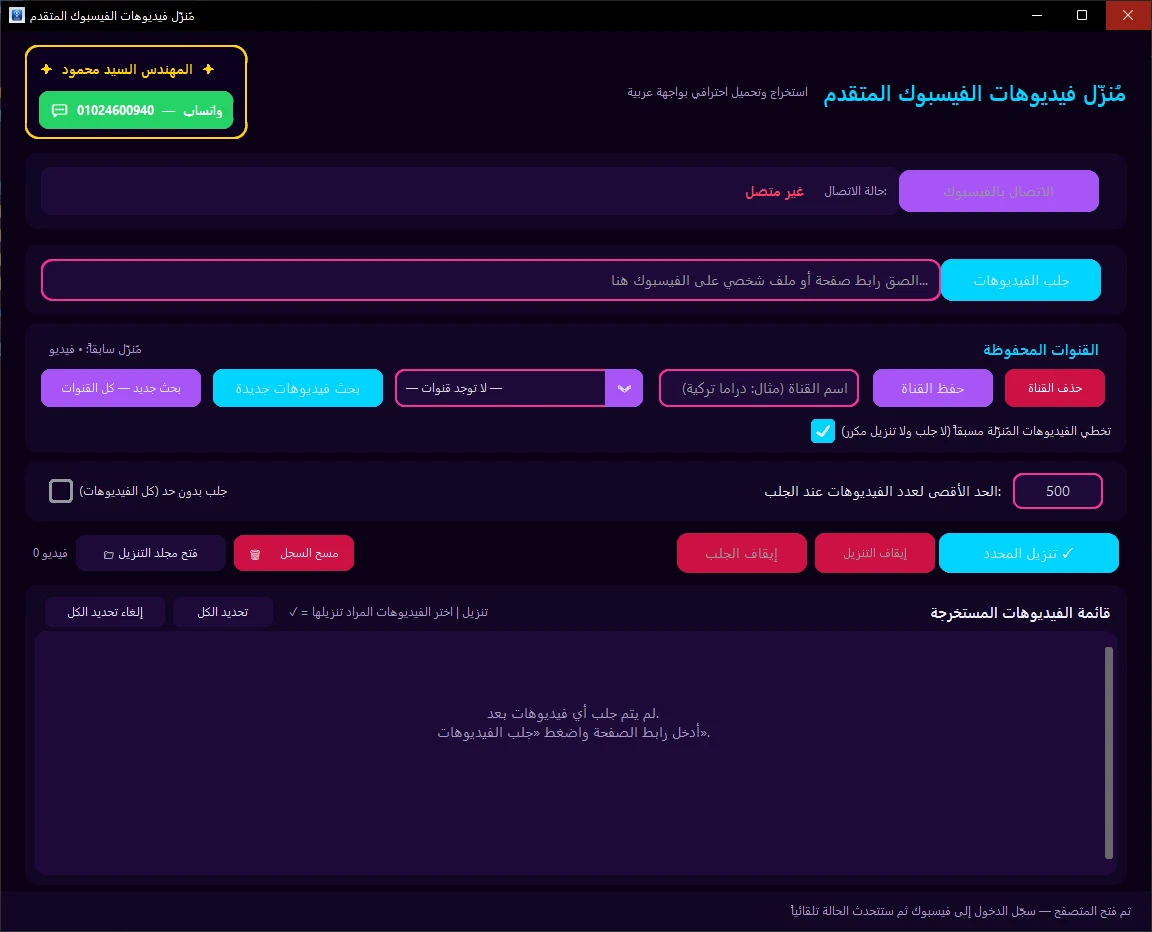
Task: Click بحث فيديوهات جديدة button
Action: click(298, 388)
